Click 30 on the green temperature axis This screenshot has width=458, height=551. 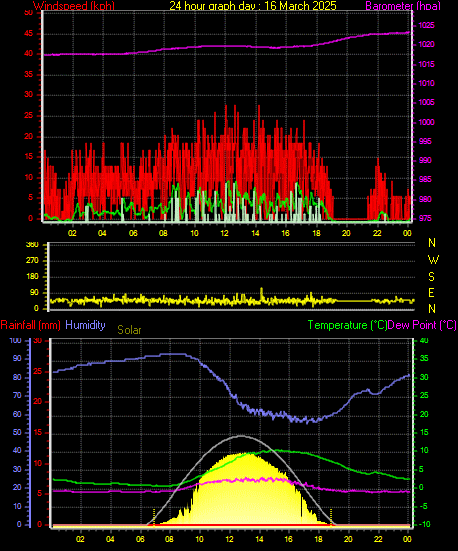424,377
